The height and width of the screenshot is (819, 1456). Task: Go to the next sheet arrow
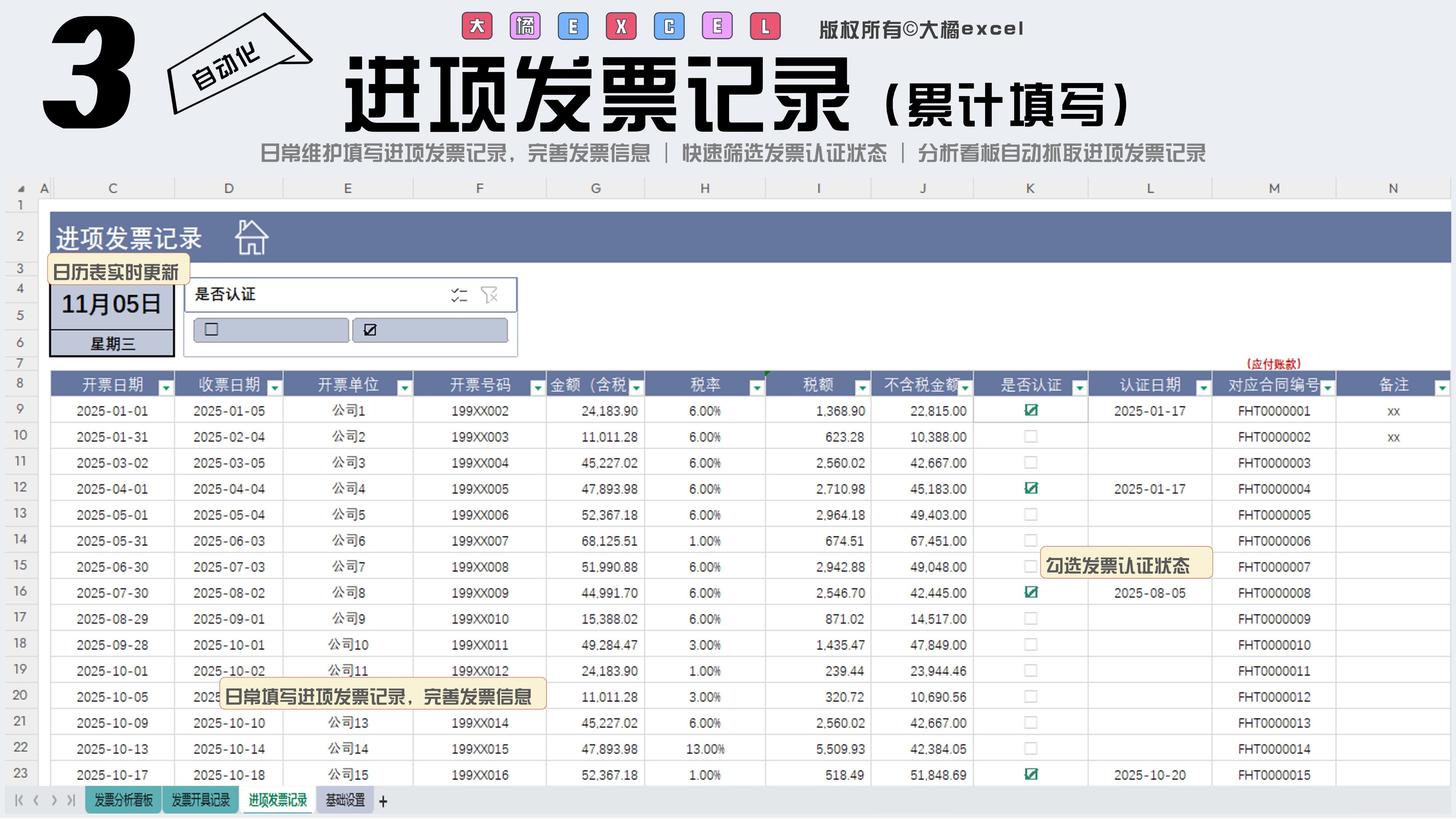54,800
